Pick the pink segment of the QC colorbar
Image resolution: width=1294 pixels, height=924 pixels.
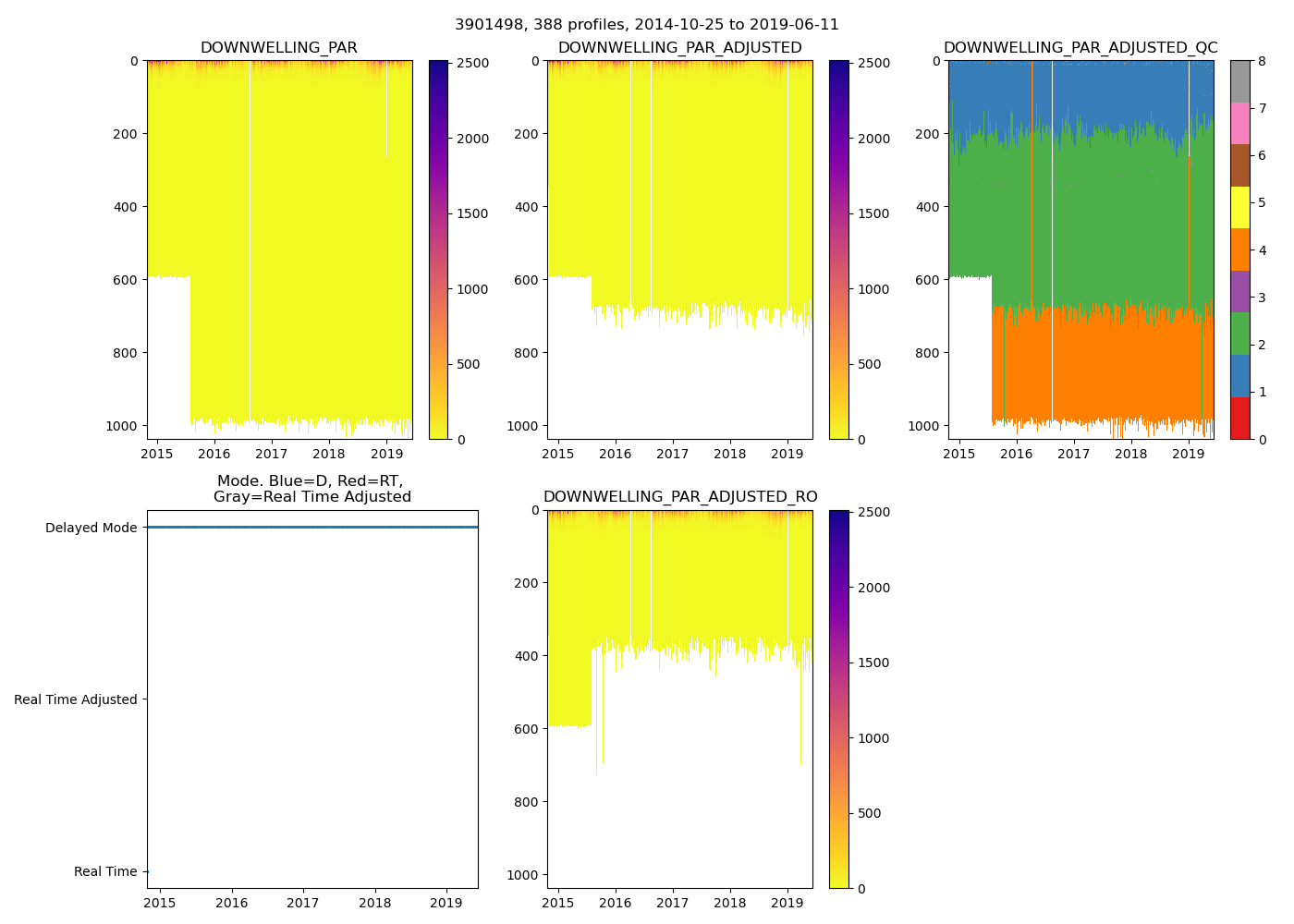[1239, 123]
